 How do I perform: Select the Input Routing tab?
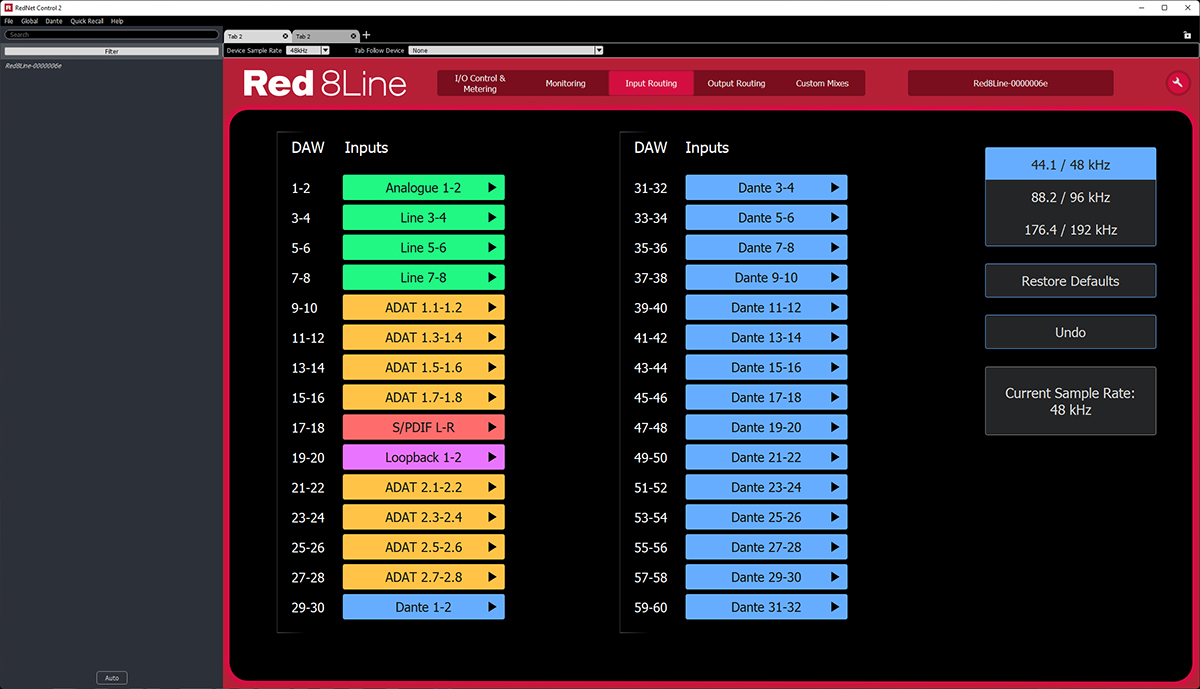click(651, 83)
